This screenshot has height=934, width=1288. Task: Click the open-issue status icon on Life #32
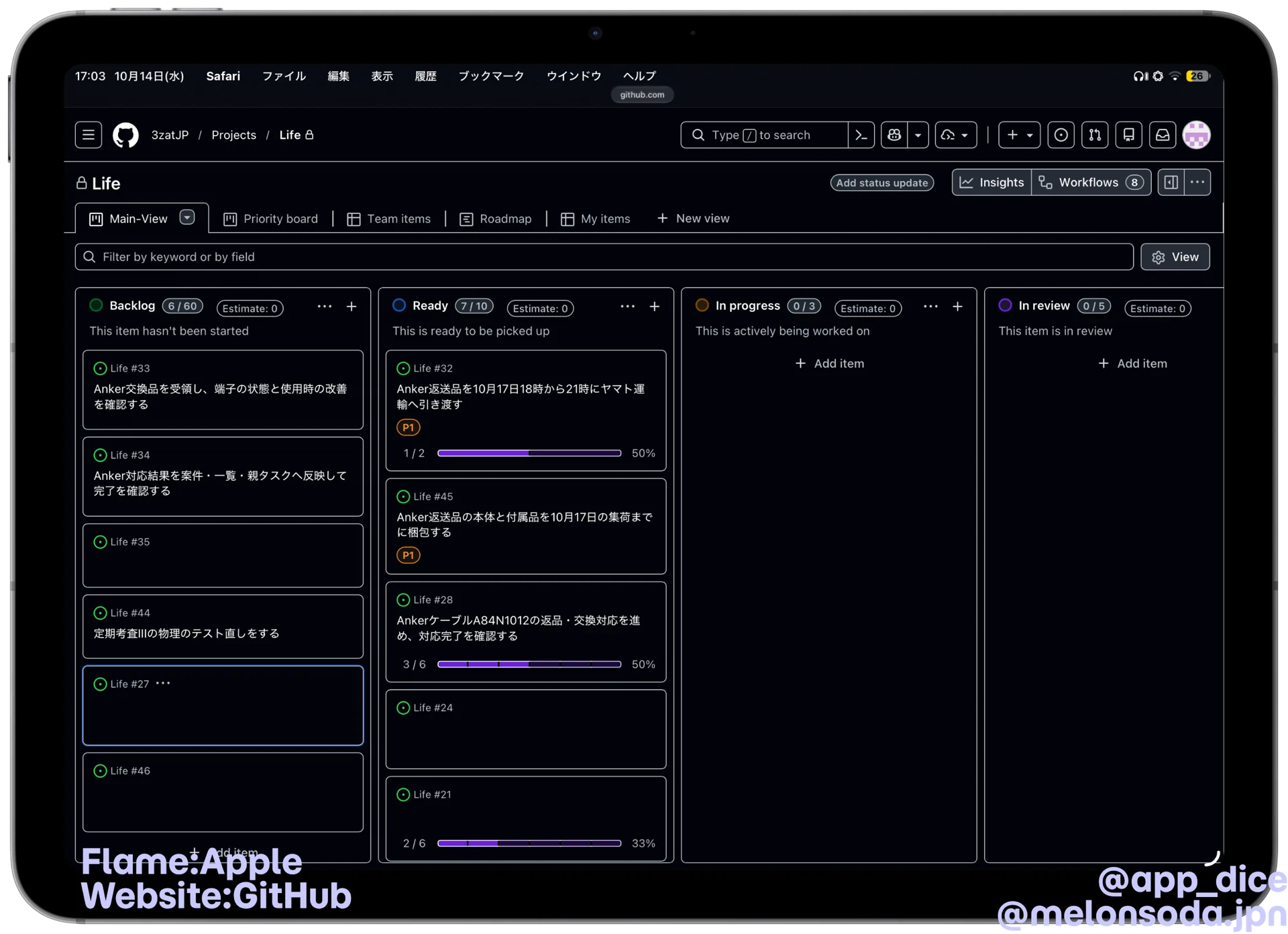click(403, 368)
